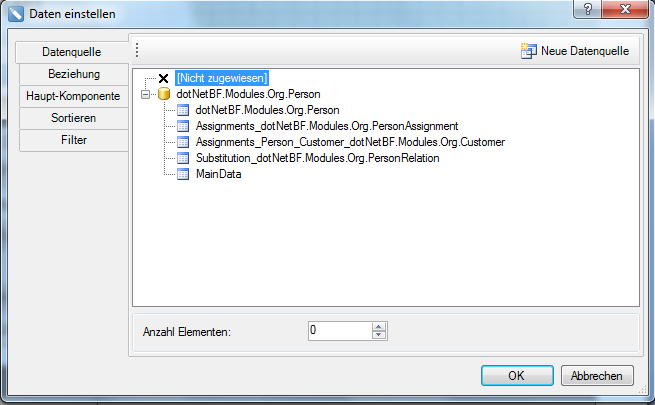Click the Daten einstellen title bar icon
Screen dimensions: 655x405
[x=15, y=14]
